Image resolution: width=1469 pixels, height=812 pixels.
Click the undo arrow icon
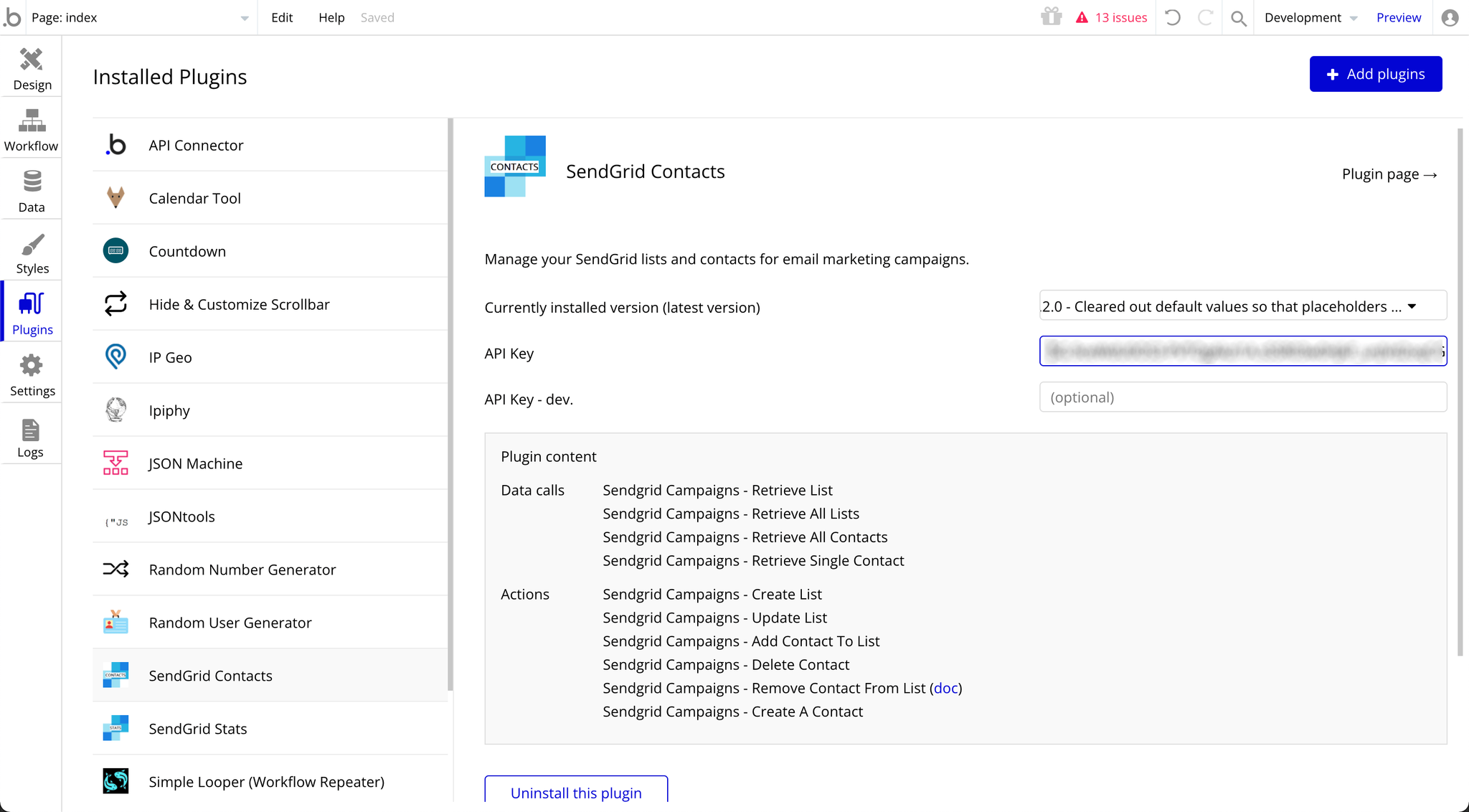[x=1173, y=17]
